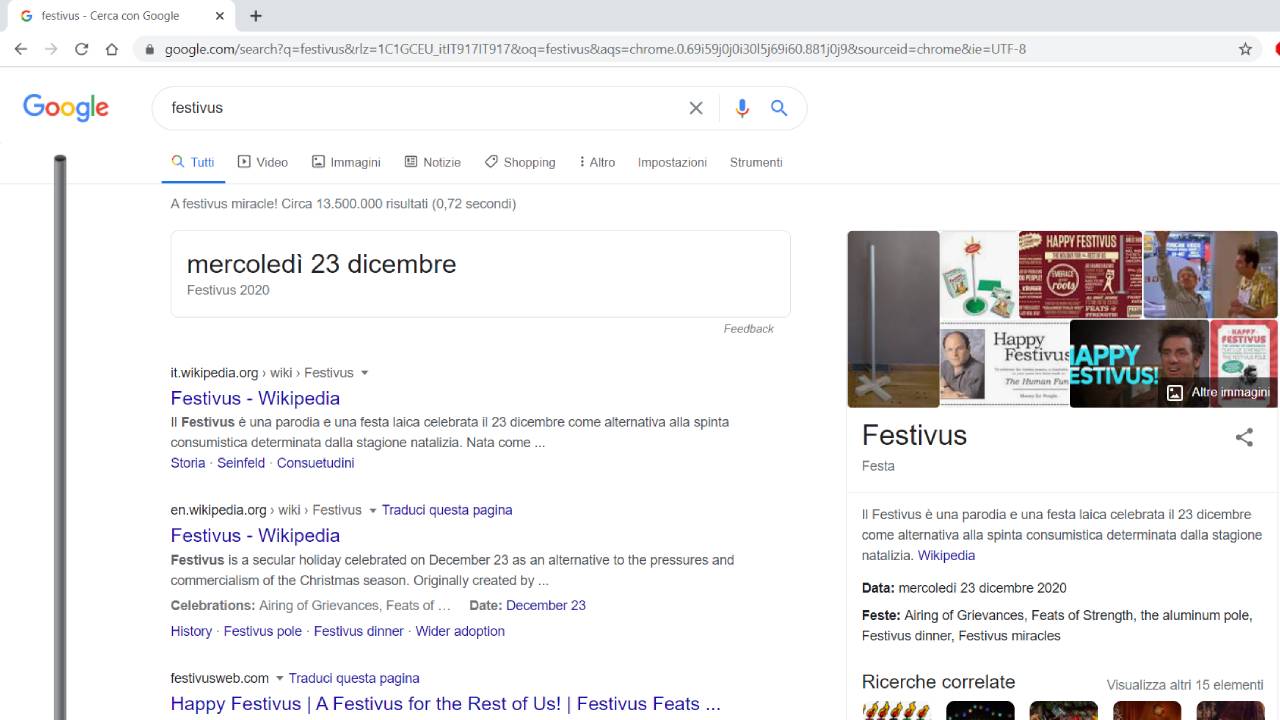Open the Consuetudini sitelink
This screenshot has width=1280, height=720.
click(x=315, y=463)
